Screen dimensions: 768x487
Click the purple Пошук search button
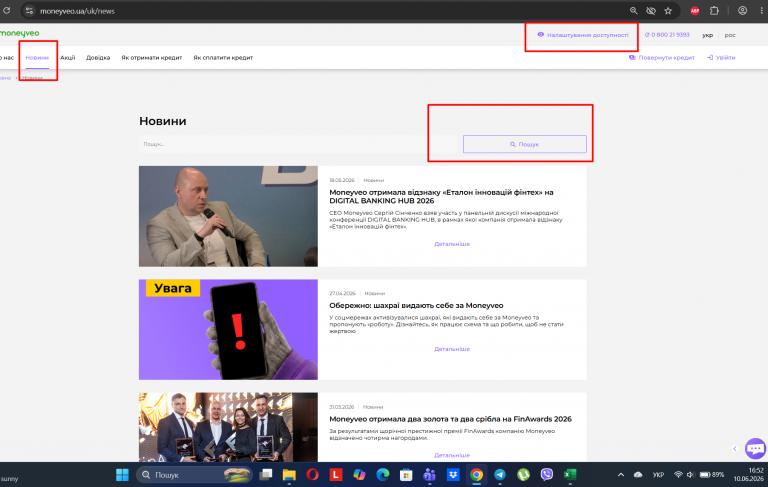525,144
